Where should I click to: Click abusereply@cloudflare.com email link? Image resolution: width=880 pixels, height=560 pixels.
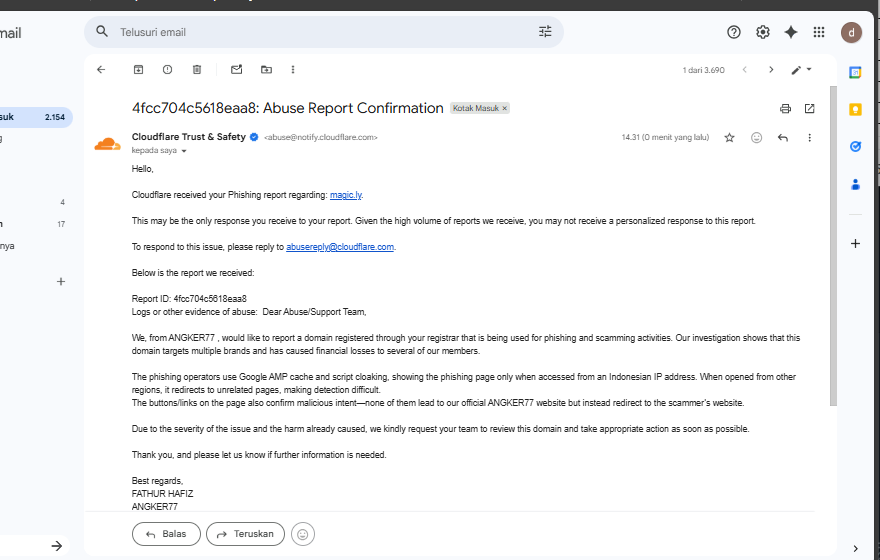pyautogui.click(x=340, y=247)
